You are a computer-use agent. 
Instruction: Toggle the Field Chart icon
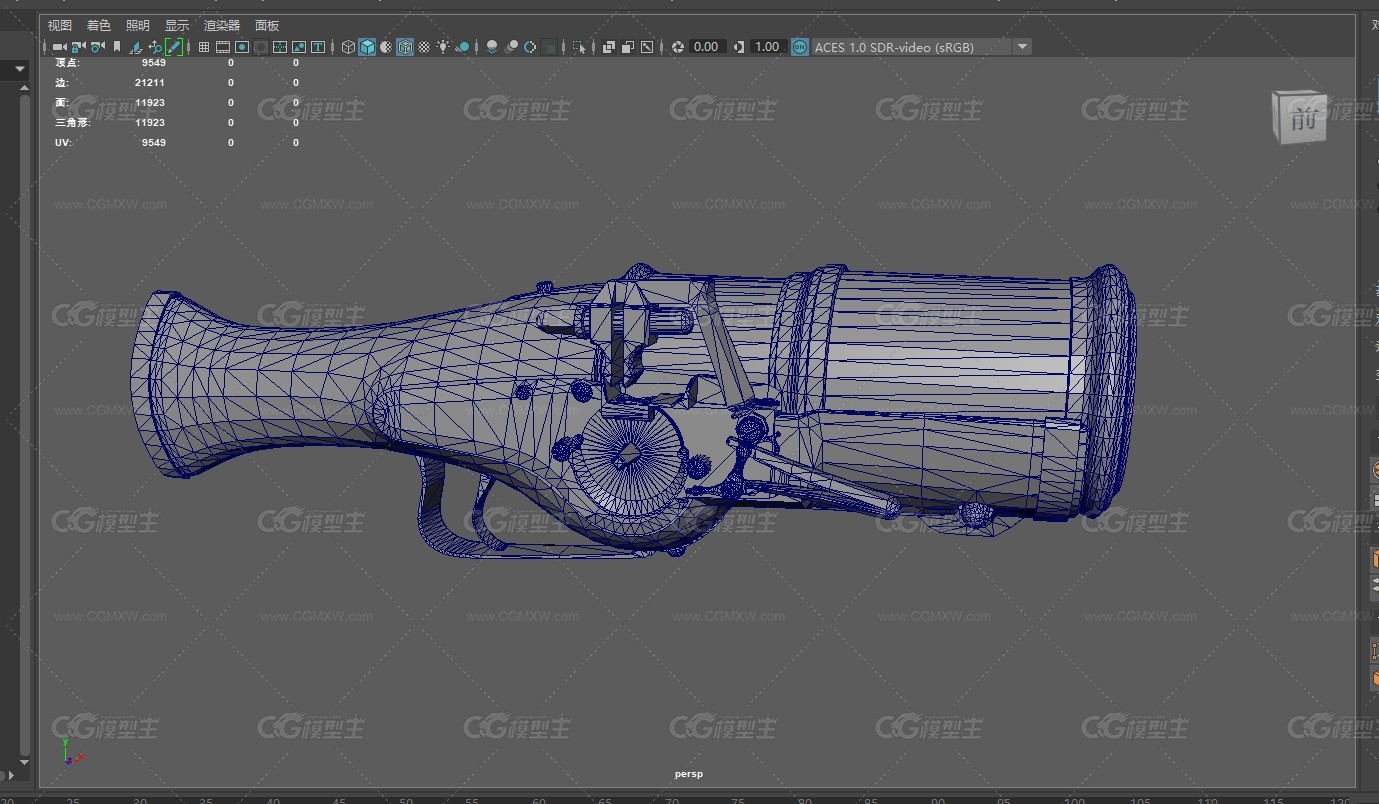(280, 47)
